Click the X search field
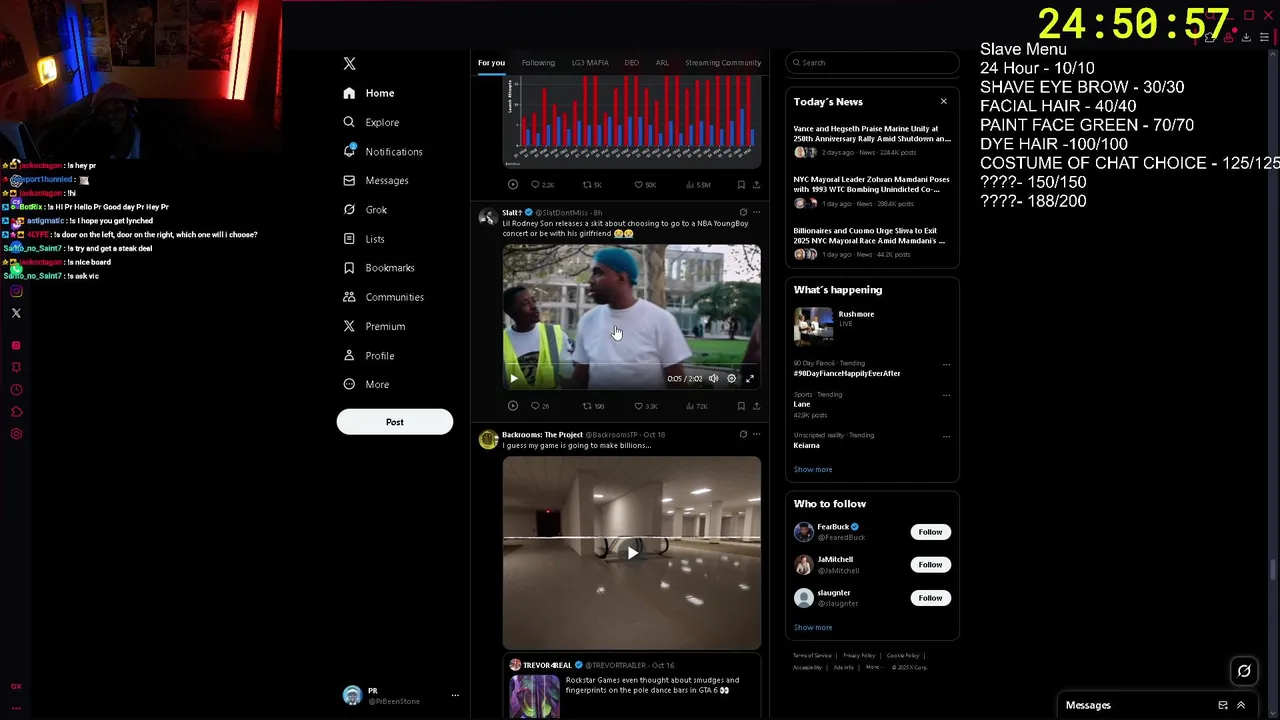 (872, 63)
